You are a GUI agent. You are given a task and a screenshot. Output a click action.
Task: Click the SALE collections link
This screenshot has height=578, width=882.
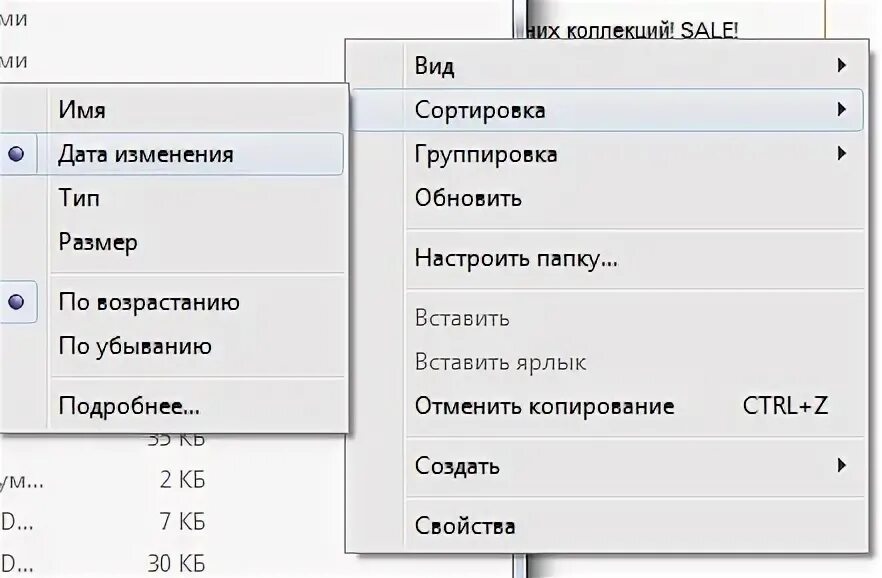click(633, 30)
